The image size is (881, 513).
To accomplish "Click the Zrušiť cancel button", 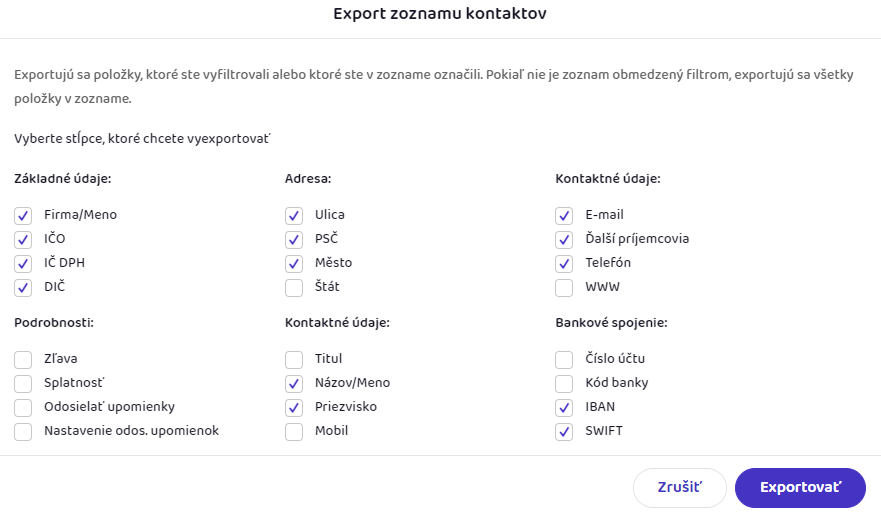I will pyautogui.click(x=679, y=488).
